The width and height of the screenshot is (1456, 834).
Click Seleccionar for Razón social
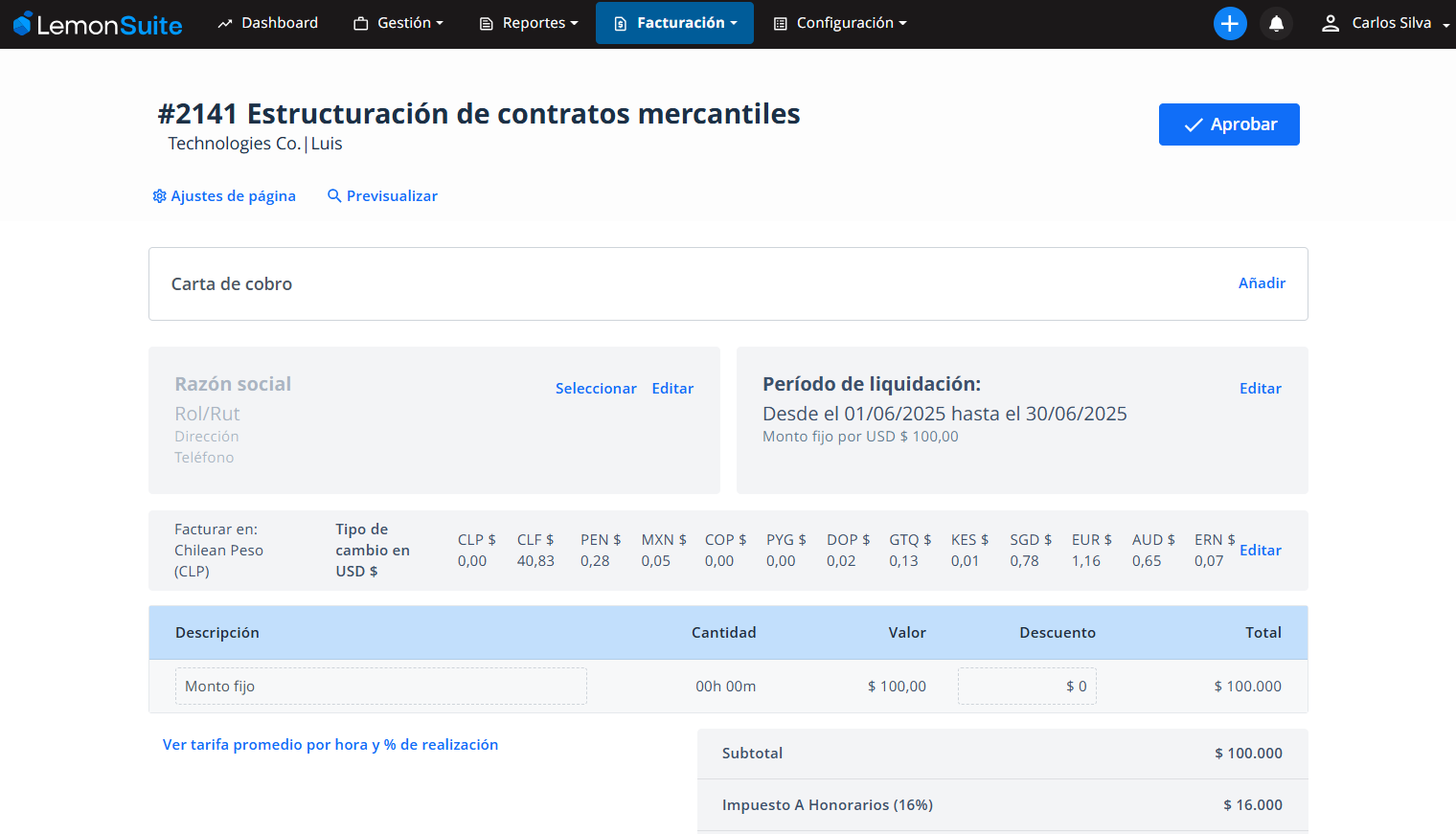(x=596, y=389)
